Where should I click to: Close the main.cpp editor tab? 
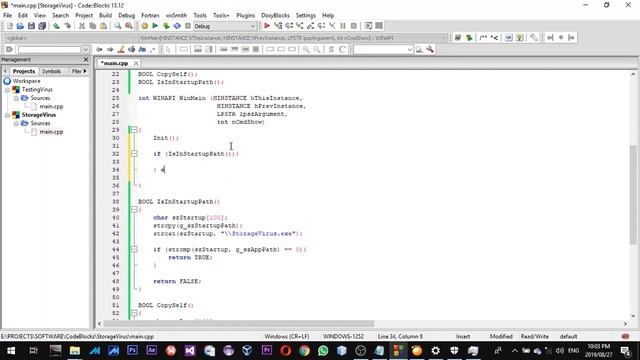tap(136, 63)
